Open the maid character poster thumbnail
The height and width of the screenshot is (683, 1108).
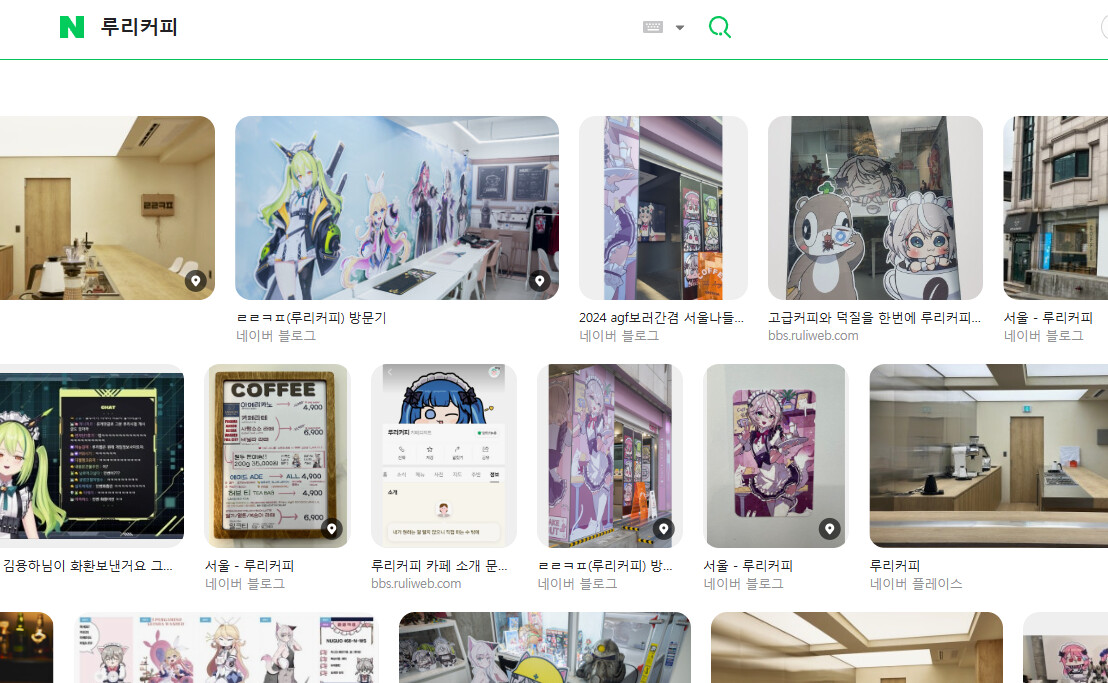776,456
